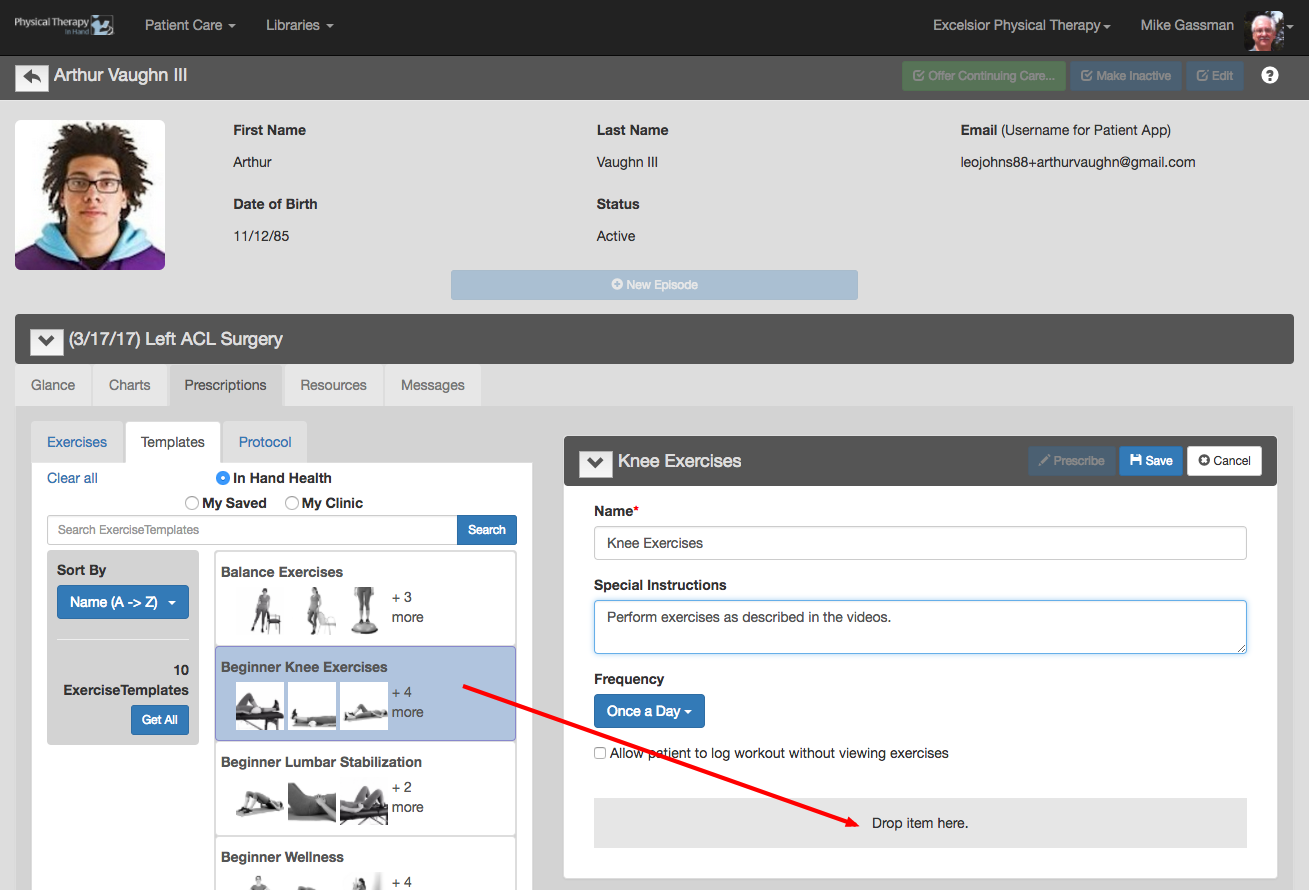Collapse the Left ACL Surgery episode chevron
Viewport: 1309px width, 890px height.
46,341
